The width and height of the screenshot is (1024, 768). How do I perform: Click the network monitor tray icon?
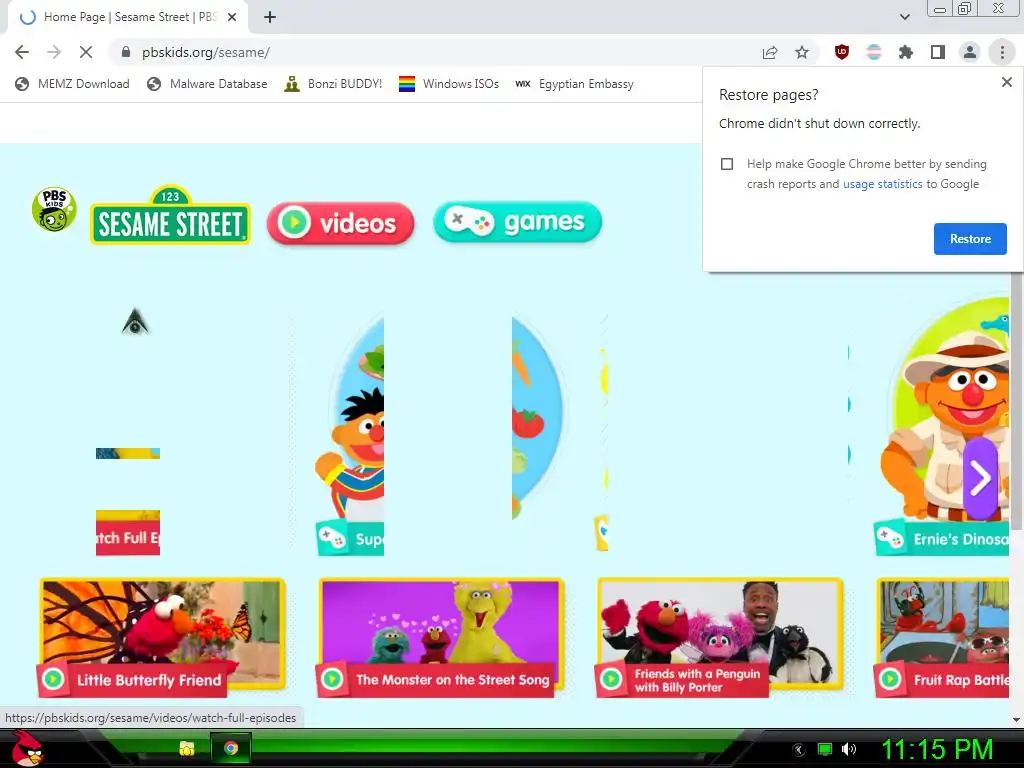click(x=825, y=749)
